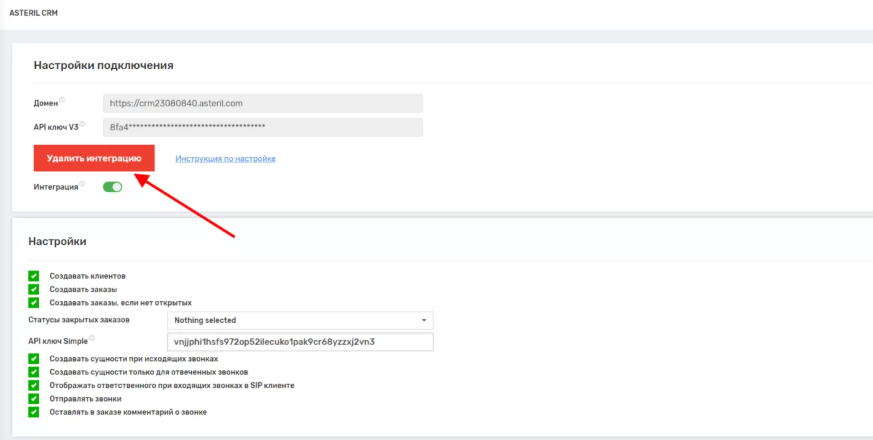Image resolution: width=873 pixels, height=440 pixels.
Task: Toggle Создавать сущности только для отвеченных звонков
Action: click(x=34, y=371)
